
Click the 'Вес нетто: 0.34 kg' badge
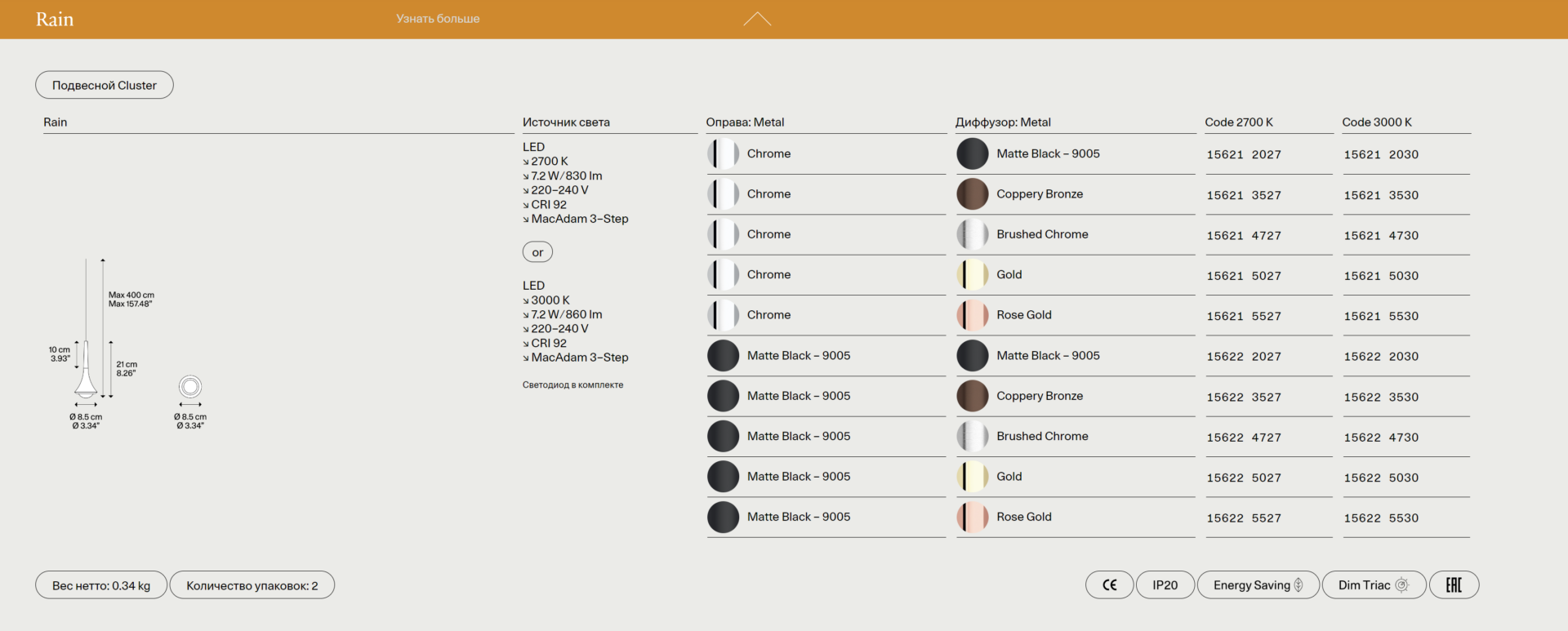(101, 585)
